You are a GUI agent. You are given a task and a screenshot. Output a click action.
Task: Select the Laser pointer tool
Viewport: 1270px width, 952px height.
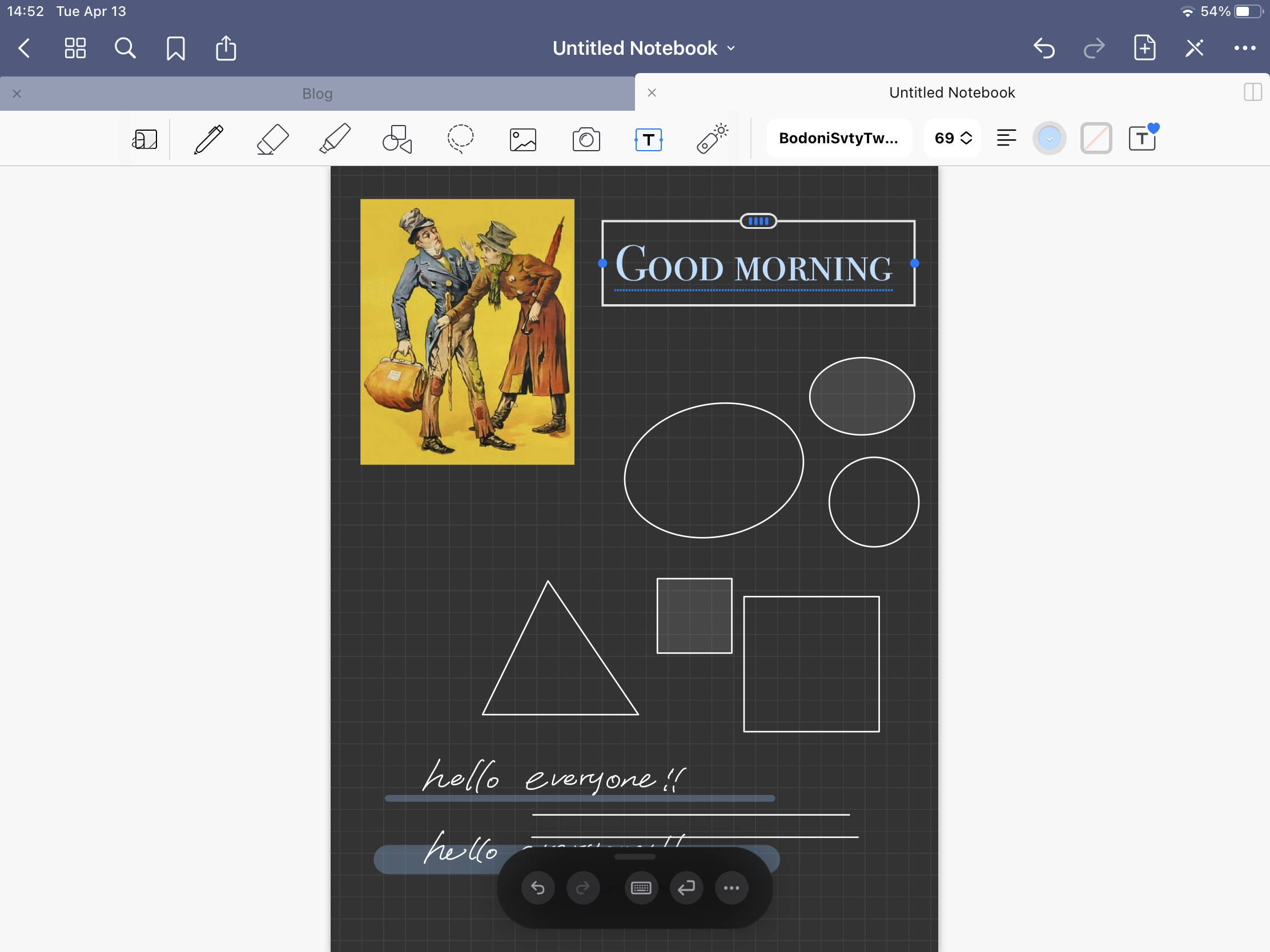[x=712, y=139]
